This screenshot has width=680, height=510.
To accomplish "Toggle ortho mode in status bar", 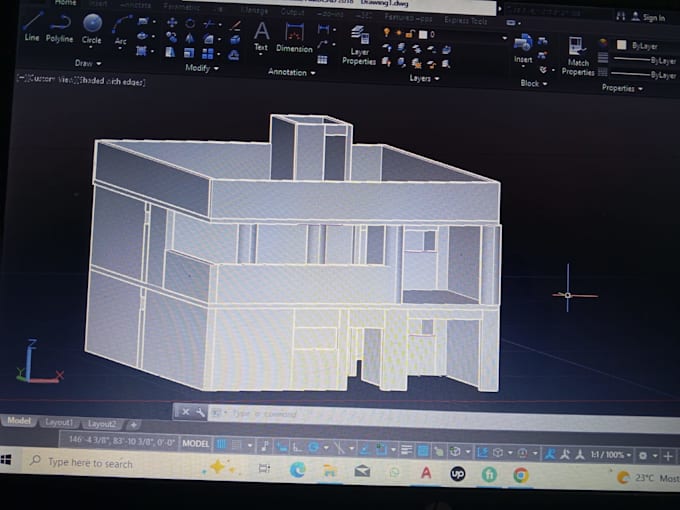I will pyautogui.click(x=298, y=447).
